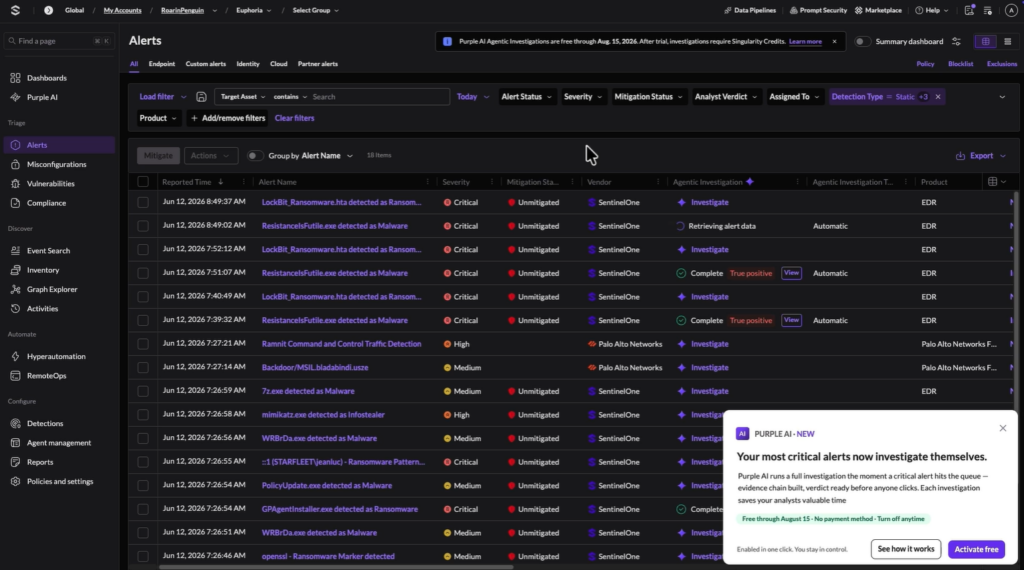The image size is (1024, 570).
Task: Toggle the Group by Alert Name switch
Action: click(x=255, y=155)
